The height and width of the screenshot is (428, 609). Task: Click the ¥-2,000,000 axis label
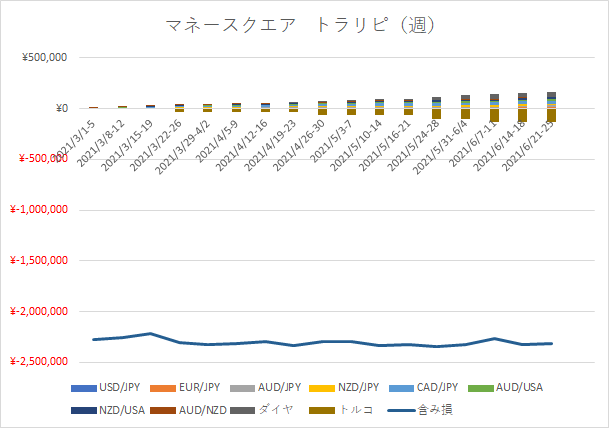point(39,311)
